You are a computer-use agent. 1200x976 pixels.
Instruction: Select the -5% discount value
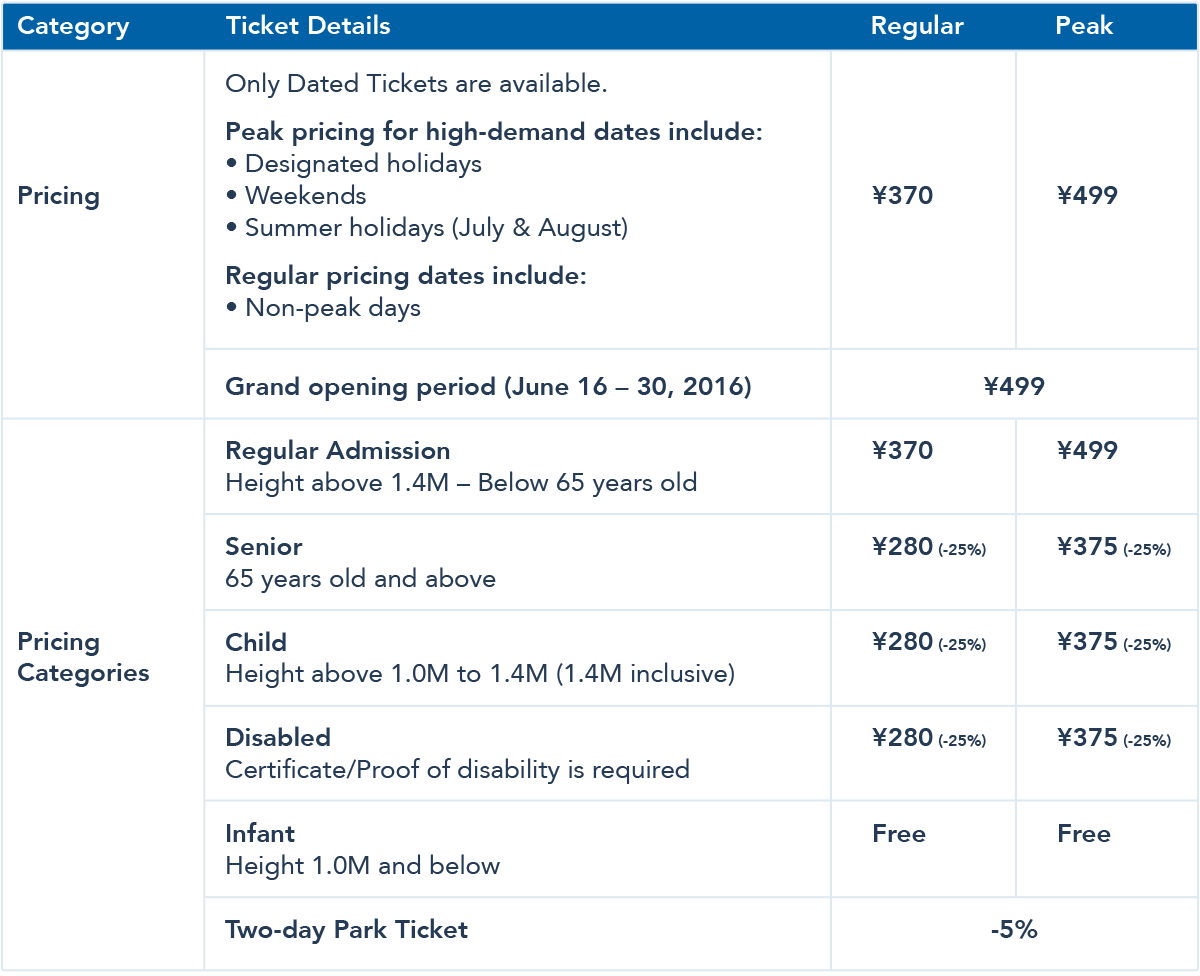[x=1014, y=929]
